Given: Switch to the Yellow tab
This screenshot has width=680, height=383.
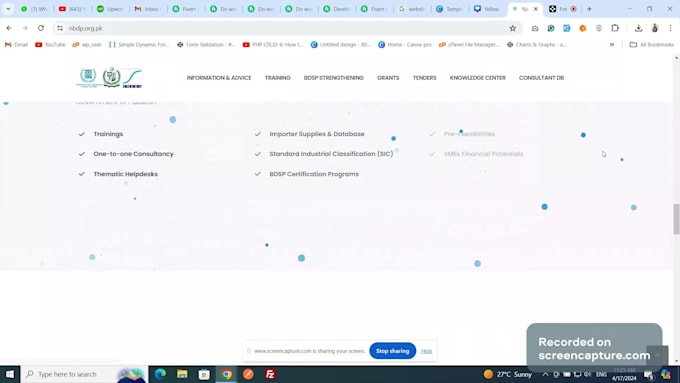Looking at the screenshot, I should pos(487,9).
